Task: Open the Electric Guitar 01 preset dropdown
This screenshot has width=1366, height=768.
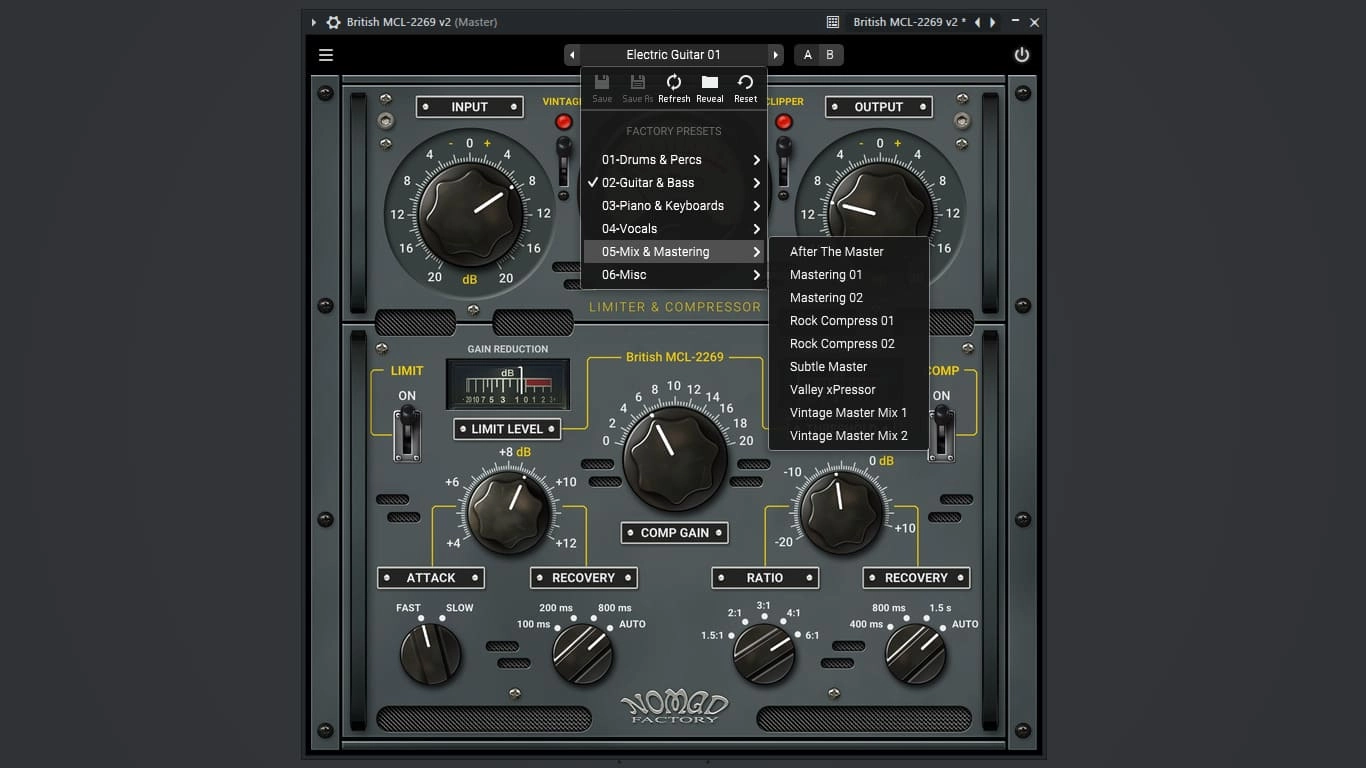Action: [x=674, y=55]
